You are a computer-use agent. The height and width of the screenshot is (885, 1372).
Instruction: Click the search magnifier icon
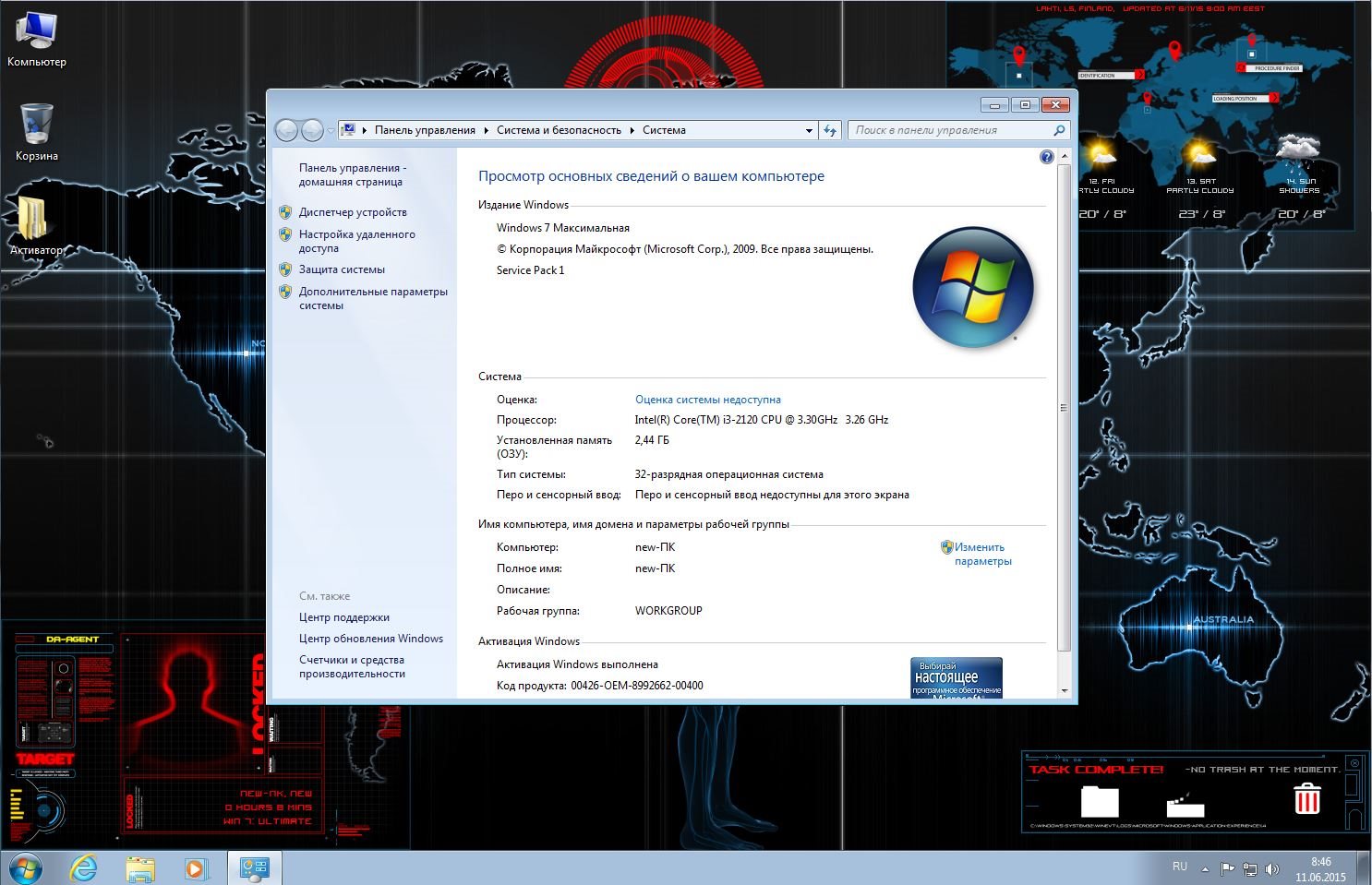click(1059, 130)
